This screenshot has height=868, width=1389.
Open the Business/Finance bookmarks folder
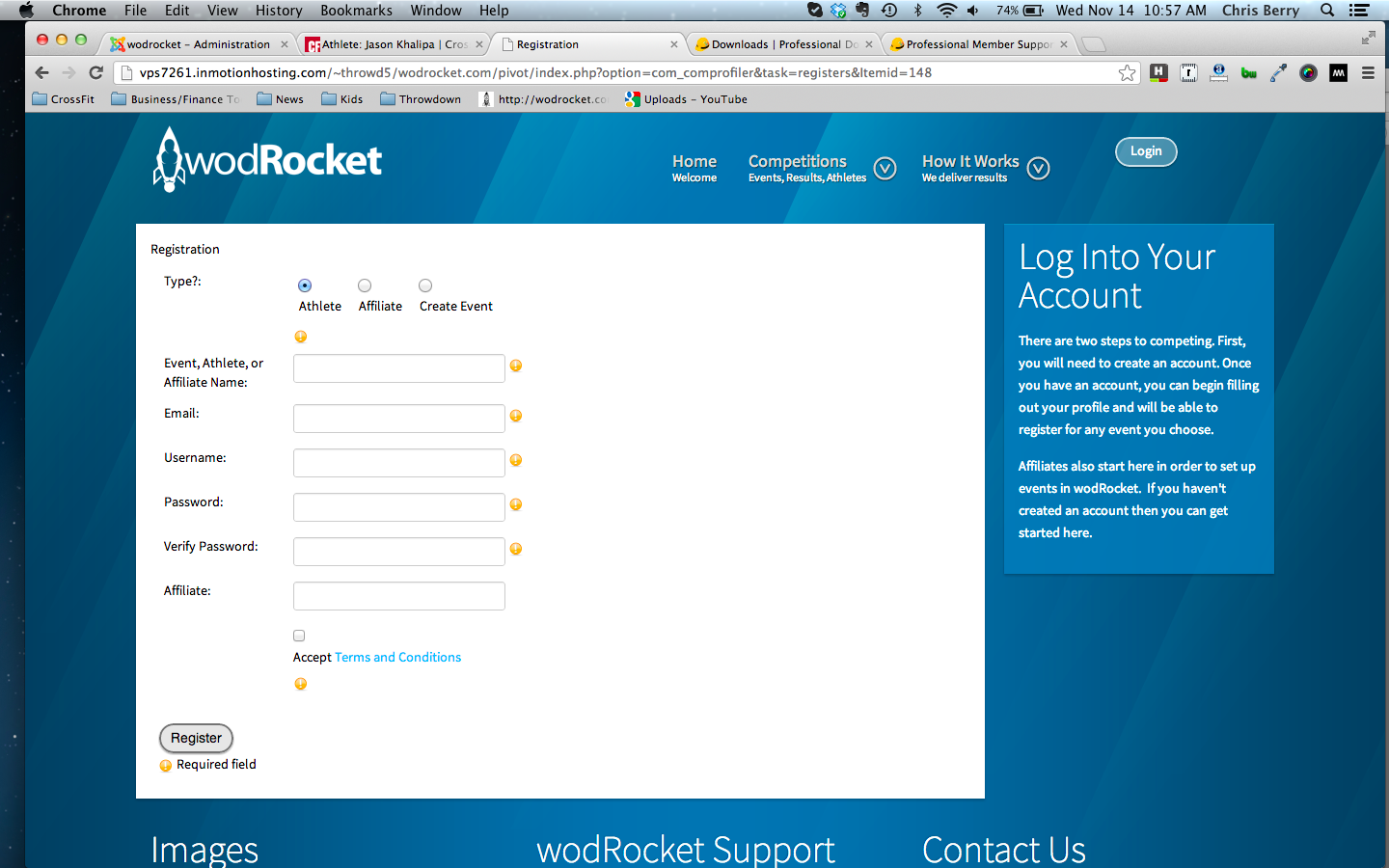point(175,98)
